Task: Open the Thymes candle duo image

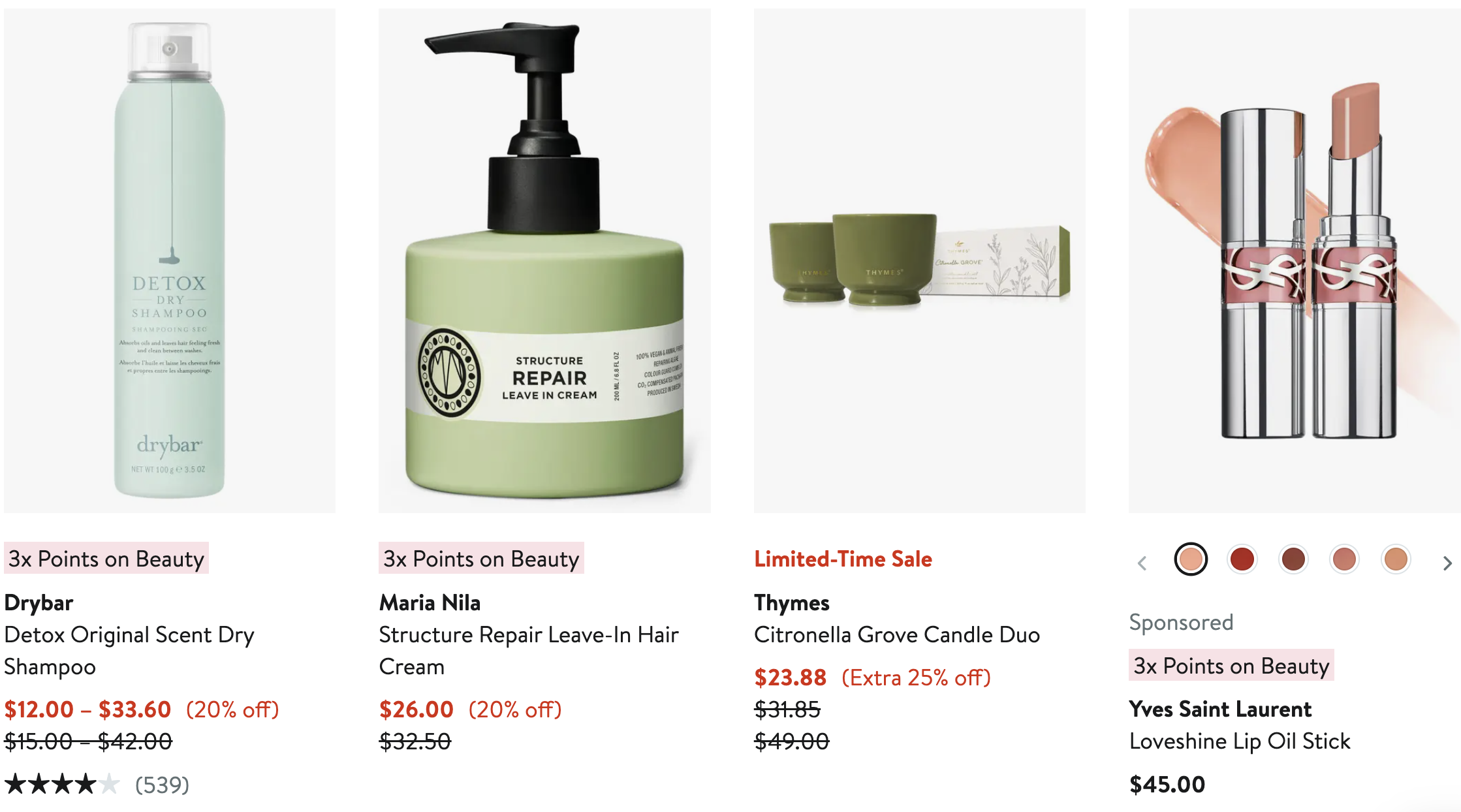Action: 920,260
